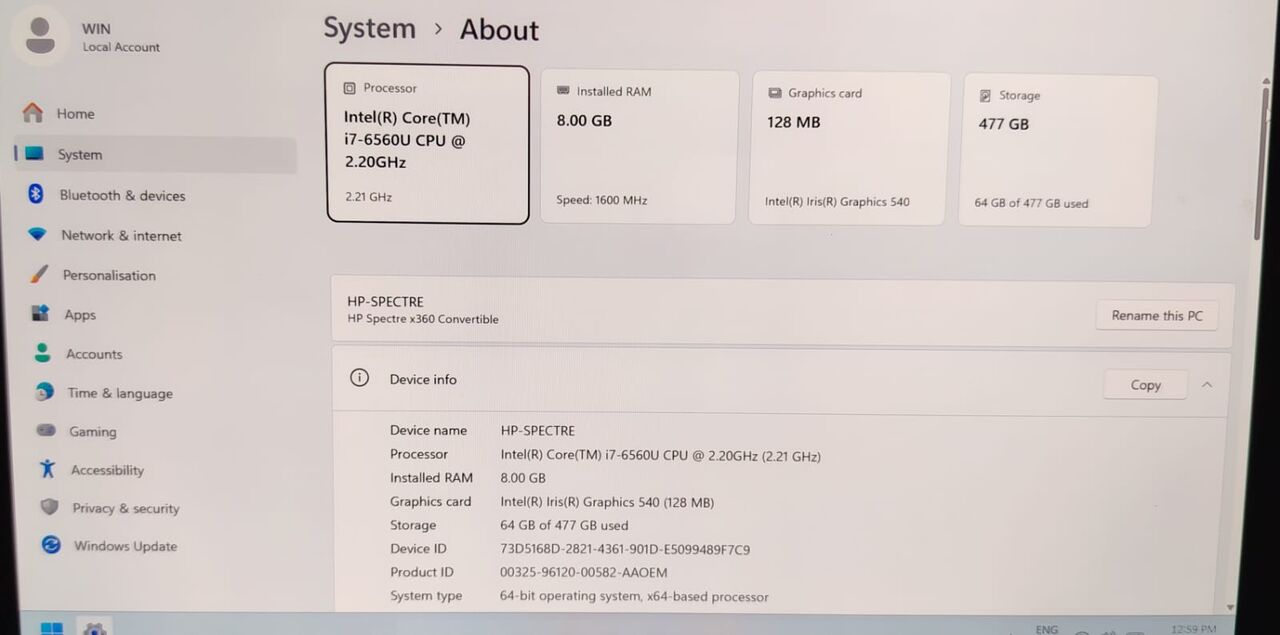The width and height of the screenshot is (1280, 635).
Task: Click the Personalisation paintbrush icon
Action: click(39, 274)
